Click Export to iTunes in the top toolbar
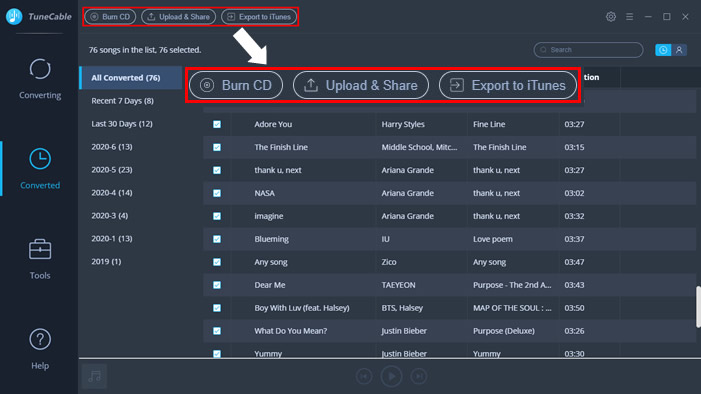Image resolution: width=701 pixels, height=394 pixels. pos(259,17)
